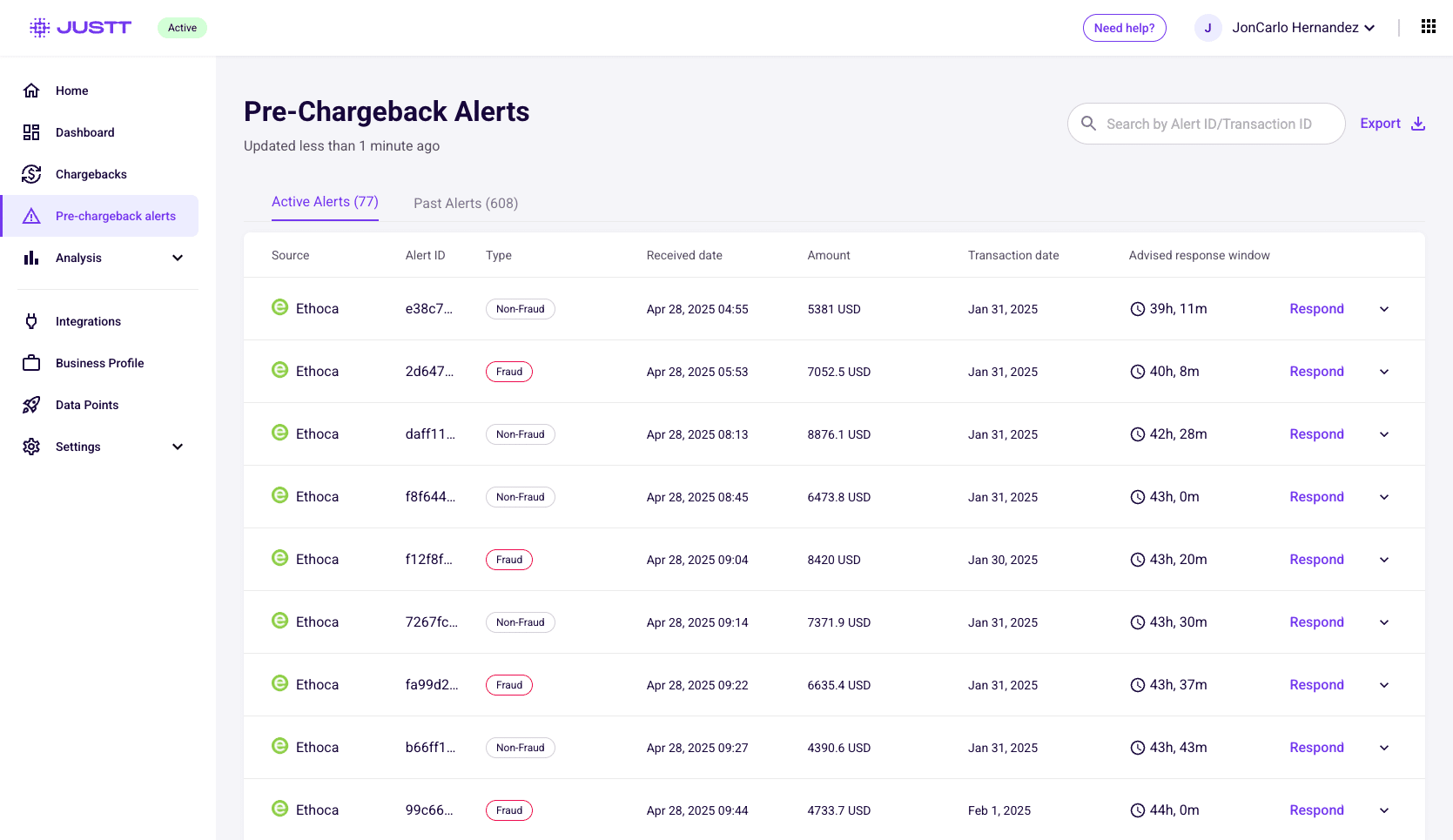1453x840 pixels.
Task: Open Data Points in the sidebar
Action: coord(87,405)
